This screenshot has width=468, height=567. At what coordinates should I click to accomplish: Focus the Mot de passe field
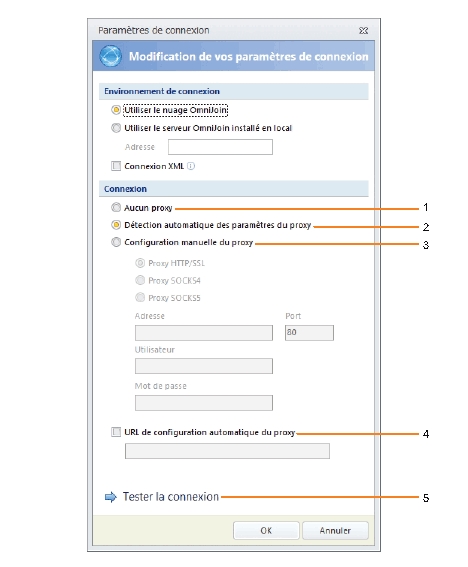(x=204, y=403)
